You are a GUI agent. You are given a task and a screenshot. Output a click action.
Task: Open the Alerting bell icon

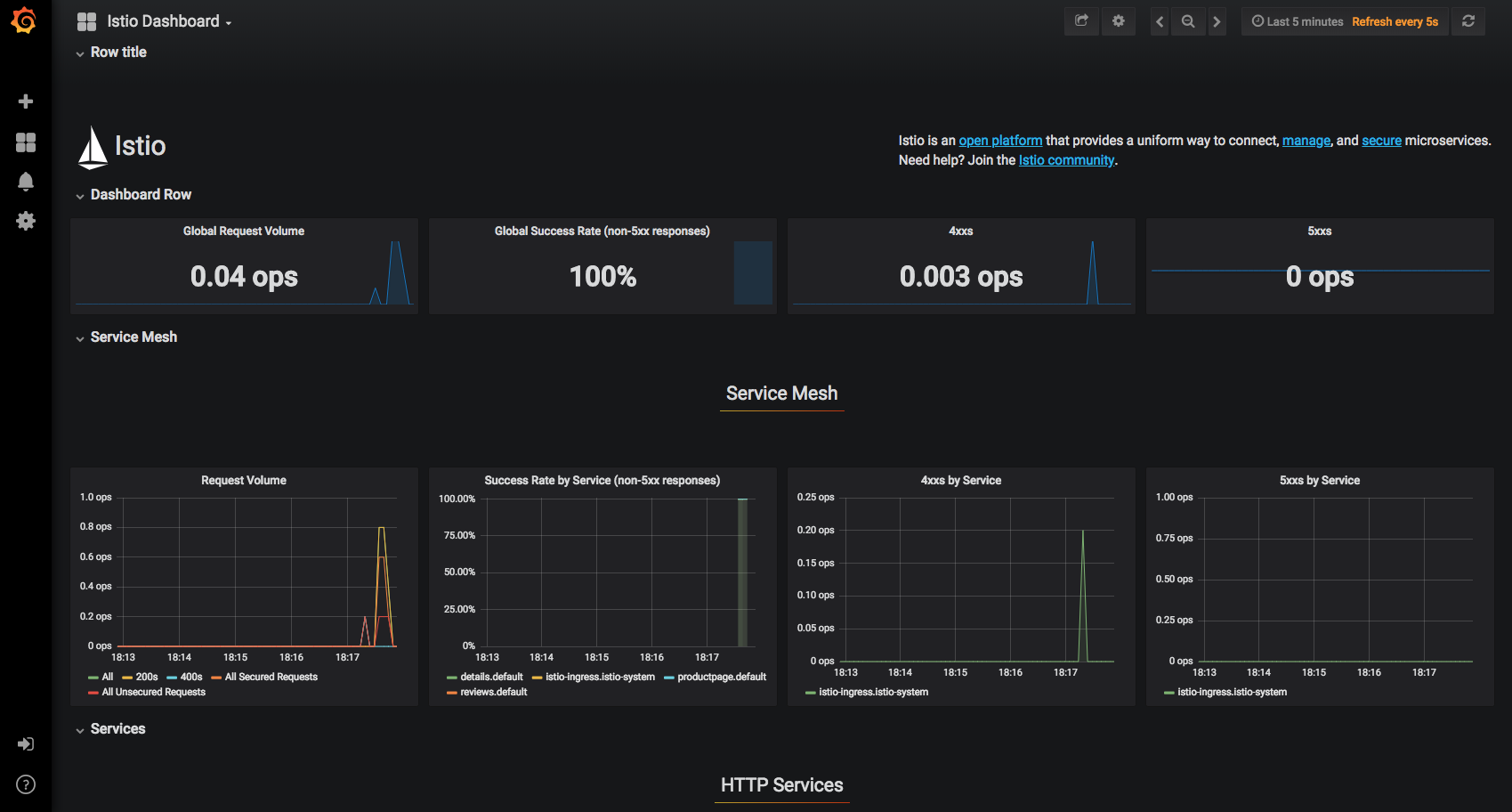click(x=26, y=182)
